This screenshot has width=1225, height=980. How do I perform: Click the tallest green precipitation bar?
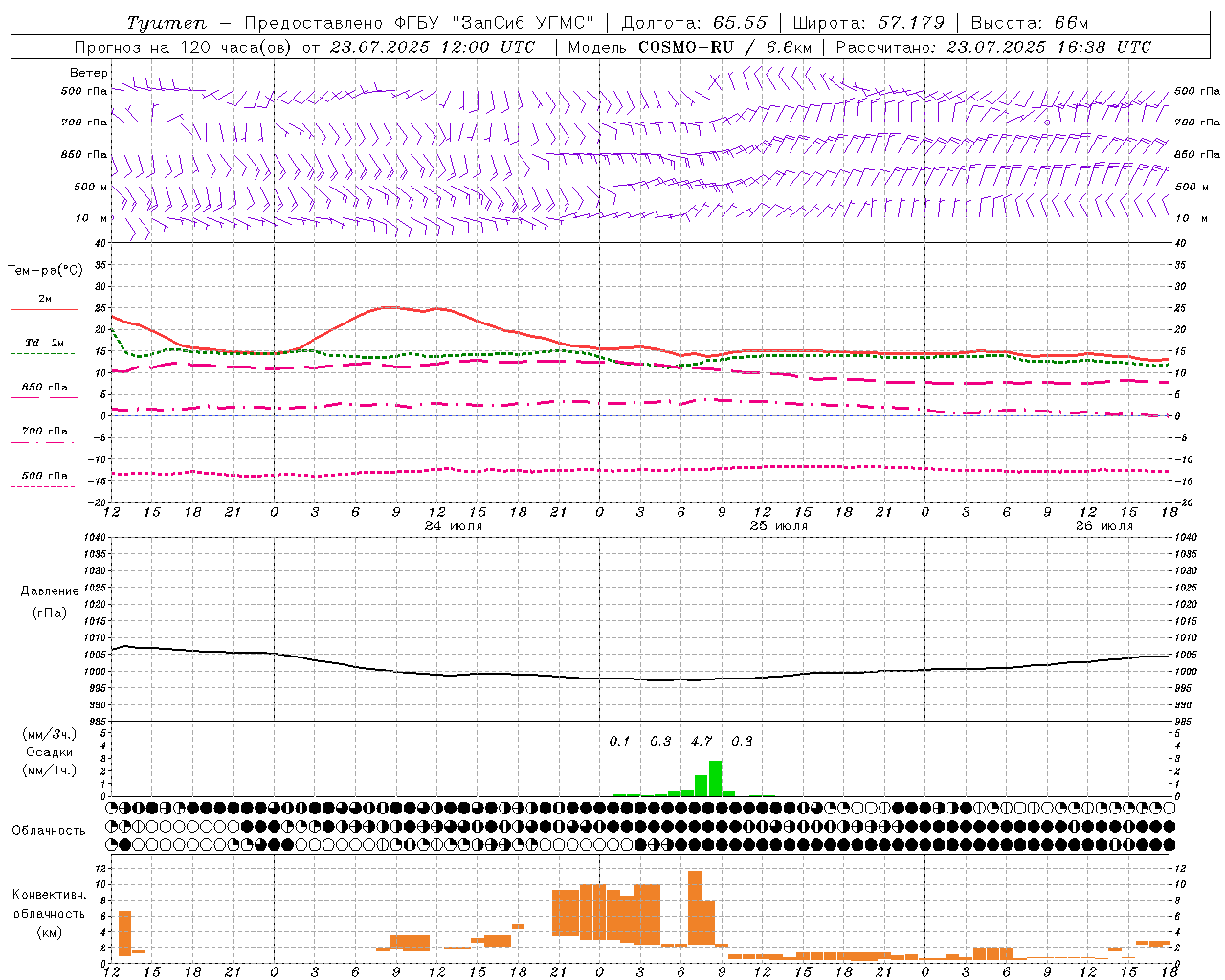tap(715, 778)
